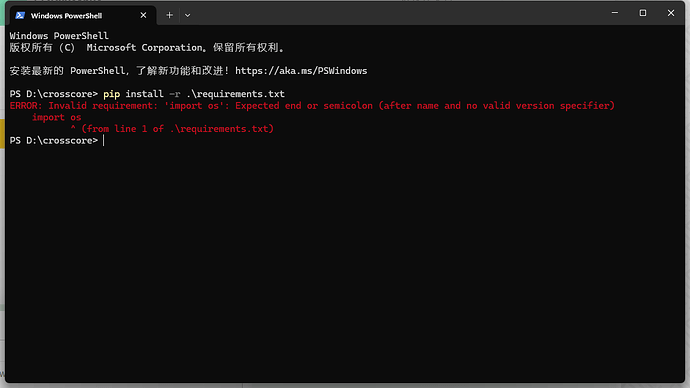The height and width of the screenshot is (388, 690).
Task: Close the terminal window
Action: coord(671,13)
